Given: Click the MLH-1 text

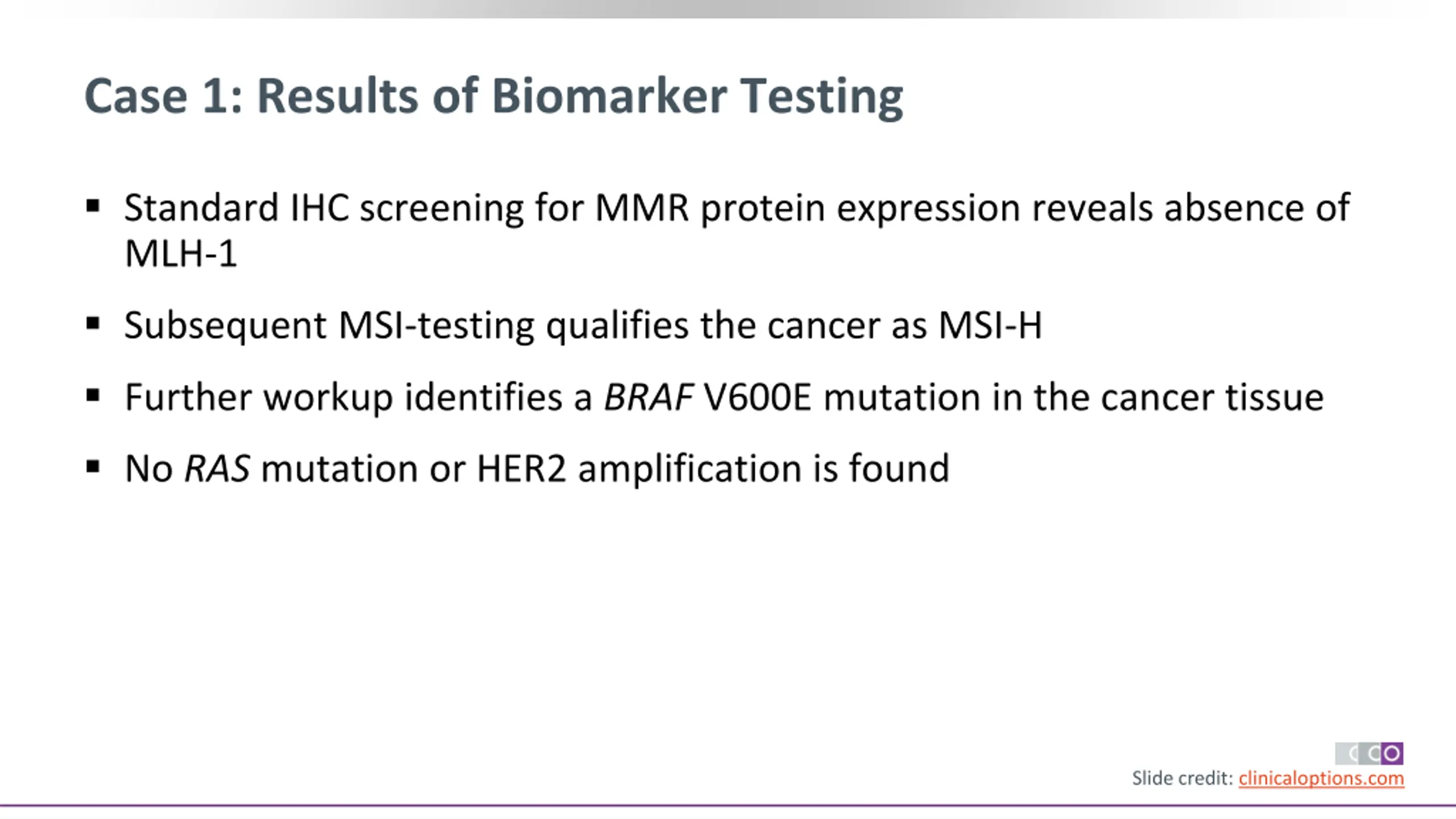Looking at the screenshot, I should [181, 254].
